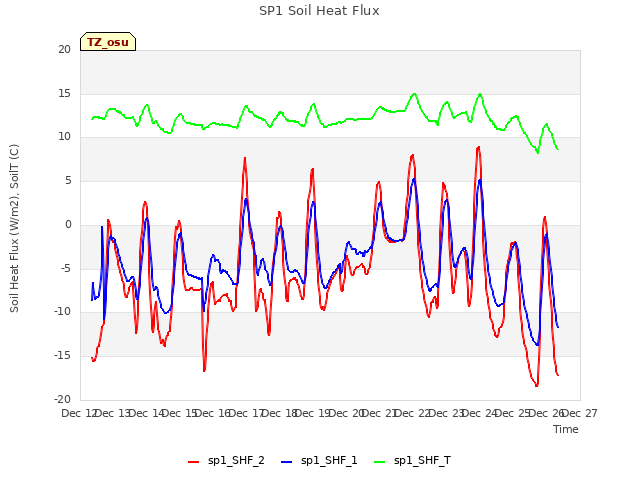Click the y-axis value 0
This screenshot has width=640, height=480.
(68, 224)
